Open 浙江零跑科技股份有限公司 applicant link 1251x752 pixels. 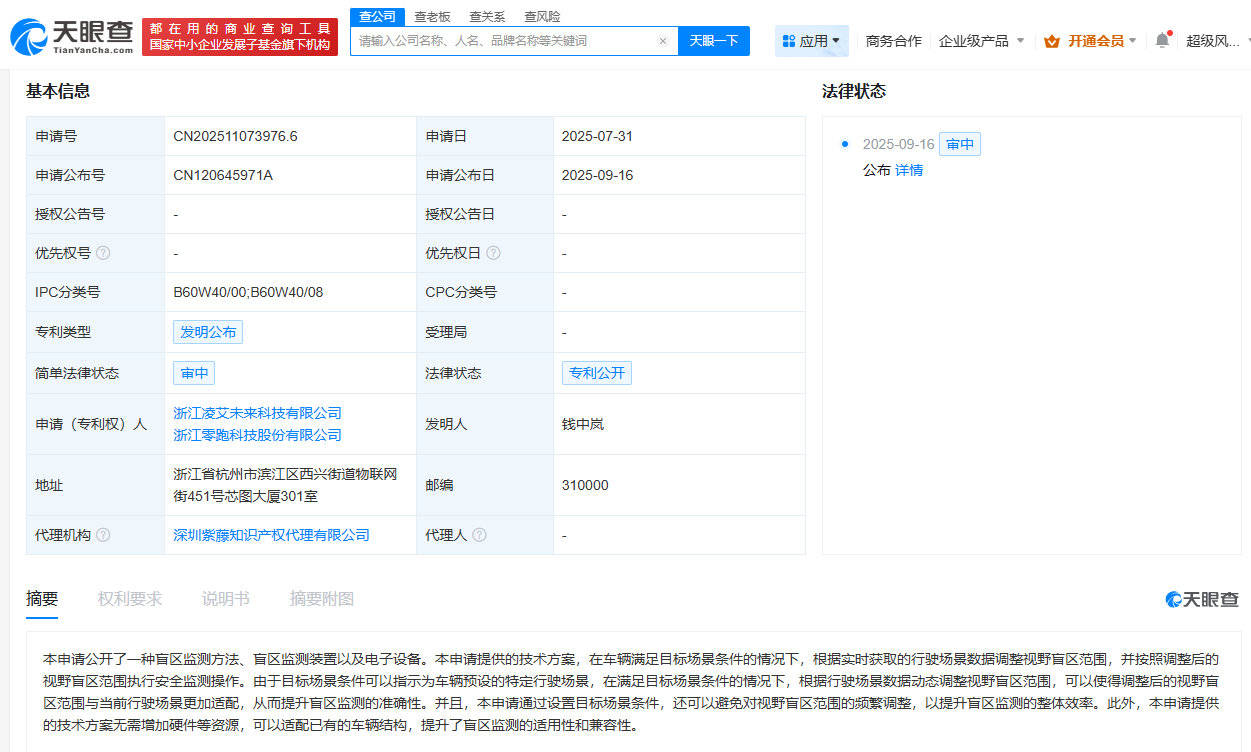tap(258, 435)
